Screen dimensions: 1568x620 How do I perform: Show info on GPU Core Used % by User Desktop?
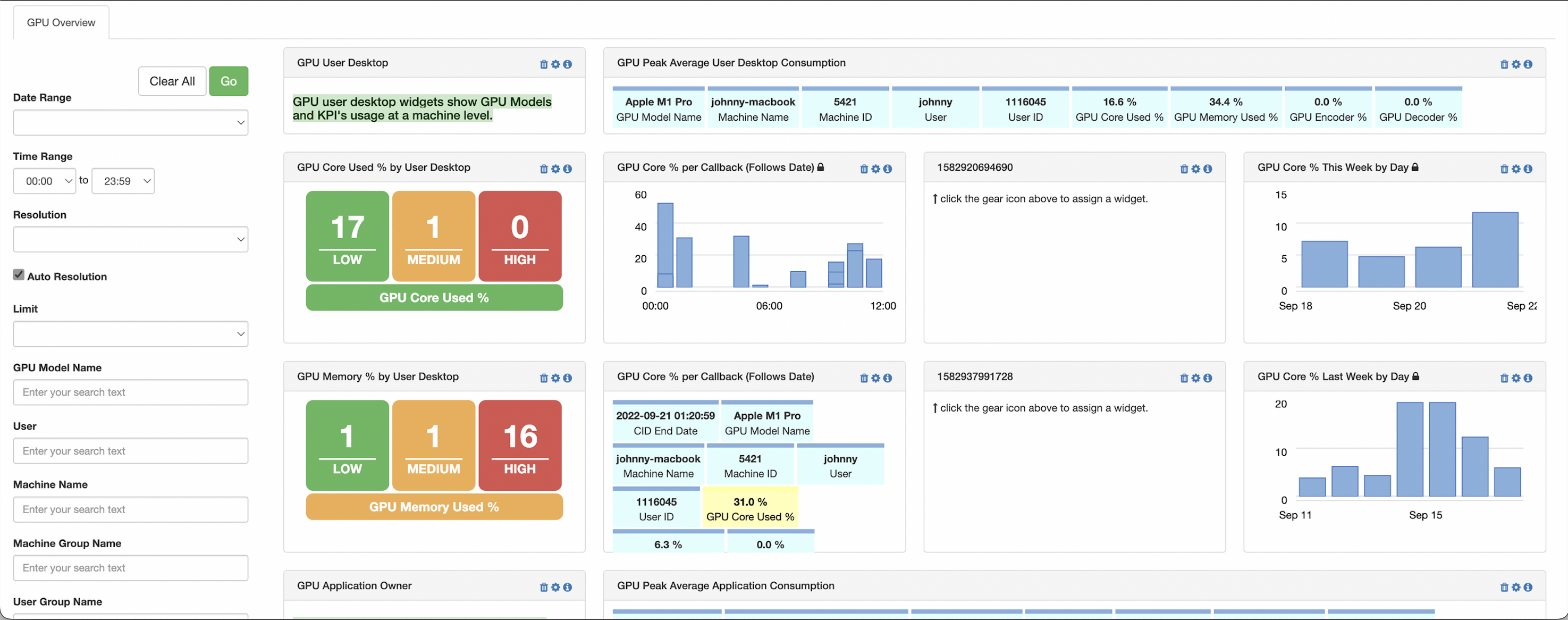tap(567, 169)
